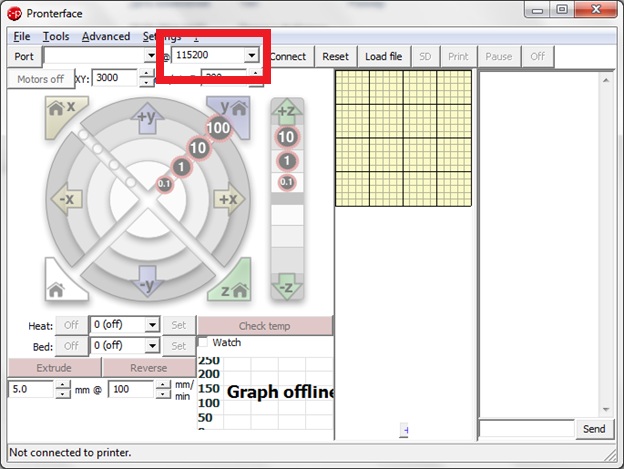Click the yellow print bed grid
The height and width of the screenshot is (469, 624).
[403, 139]
